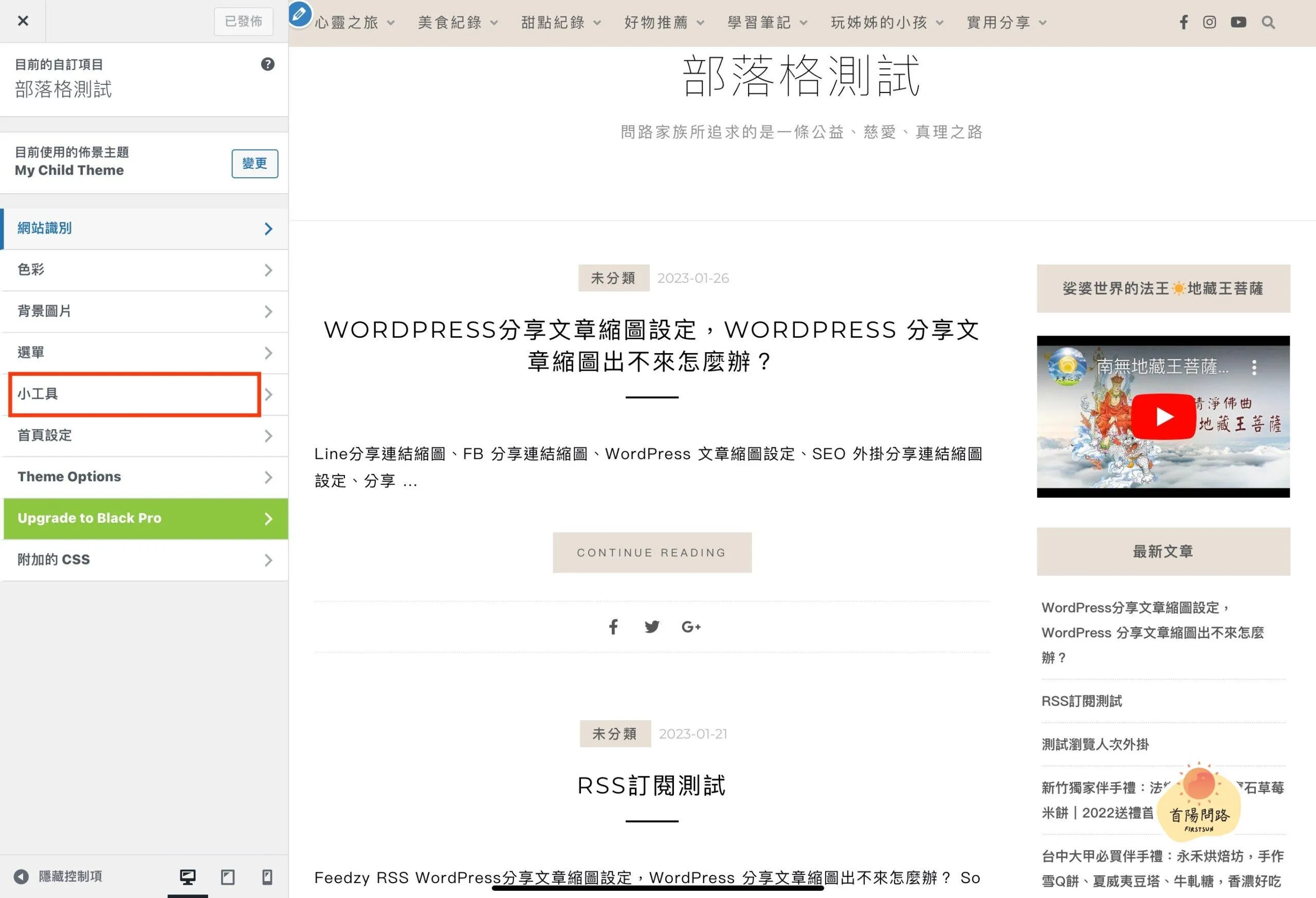
Task: Play the 南無地藏王菩薩 YouTube video
Action: click(1162, 417)
